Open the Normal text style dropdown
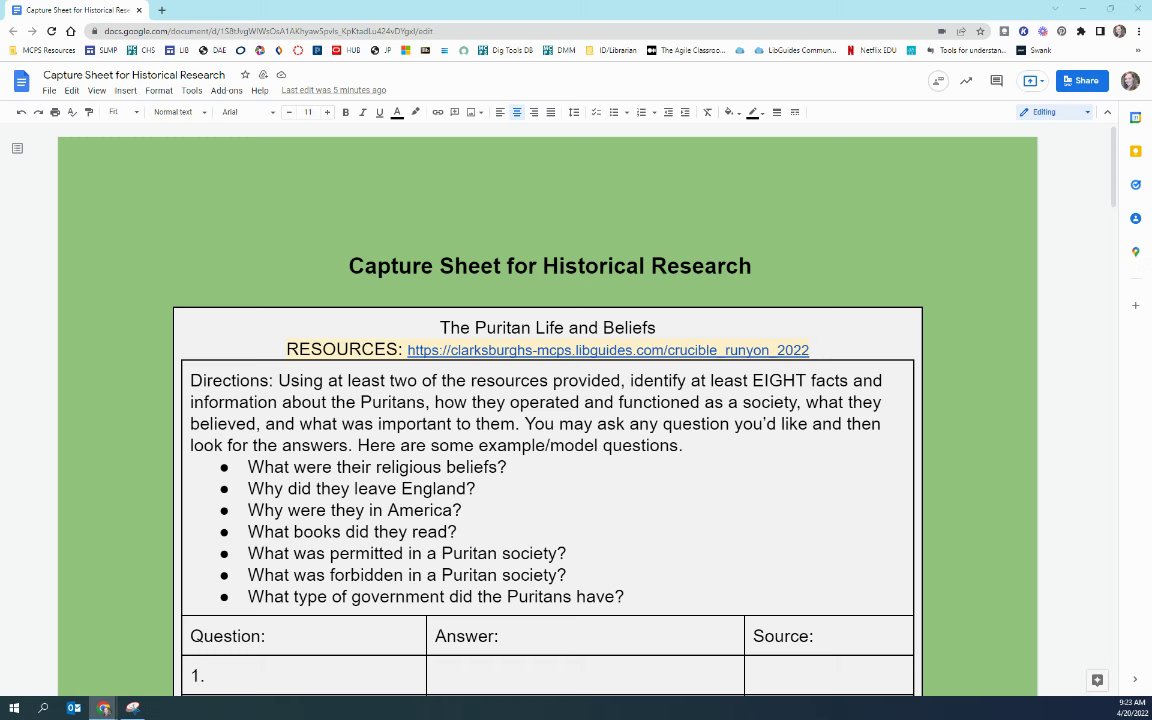 [180, 112]
